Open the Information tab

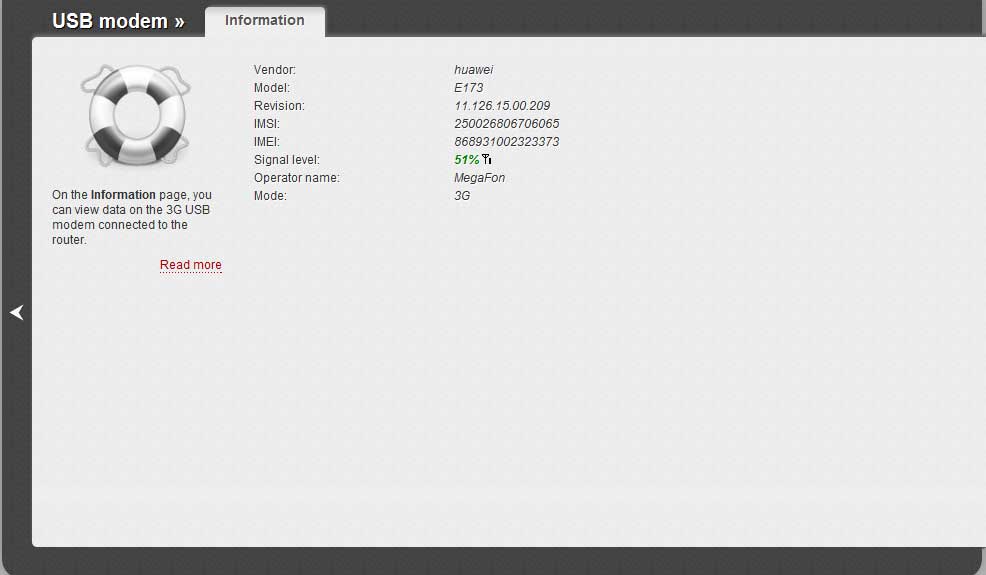[265, 21]
